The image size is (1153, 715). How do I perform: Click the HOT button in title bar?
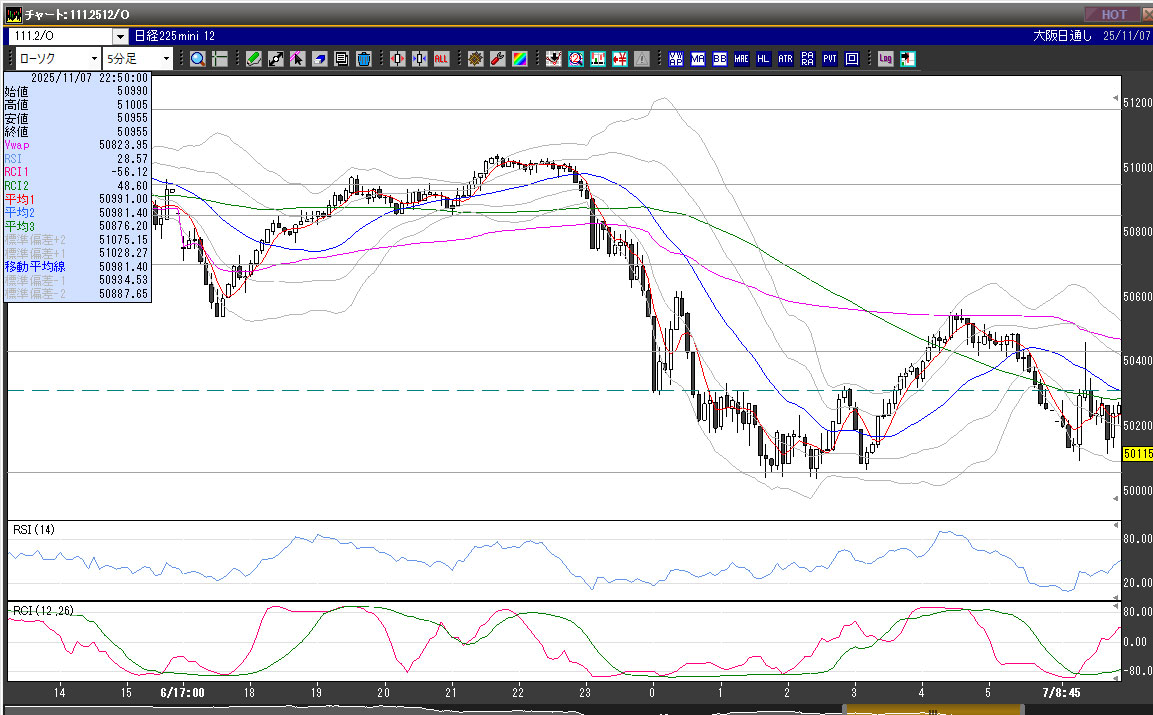coord(1113,14)
